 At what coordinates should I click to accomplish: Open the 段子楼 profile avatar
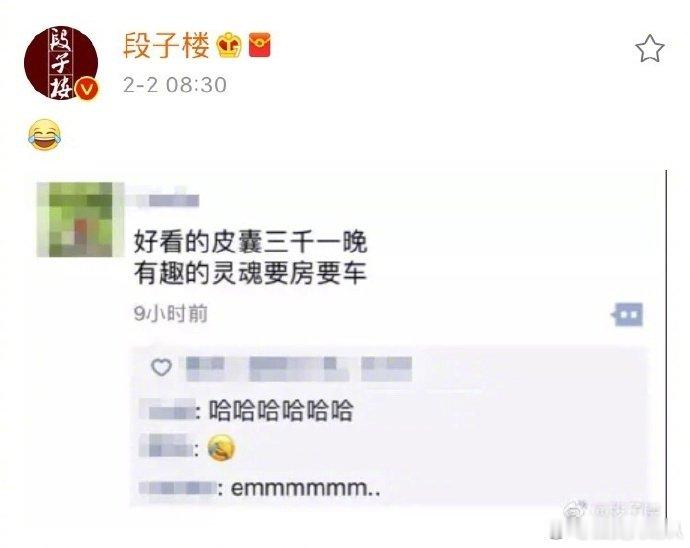[x=61, y=63]
